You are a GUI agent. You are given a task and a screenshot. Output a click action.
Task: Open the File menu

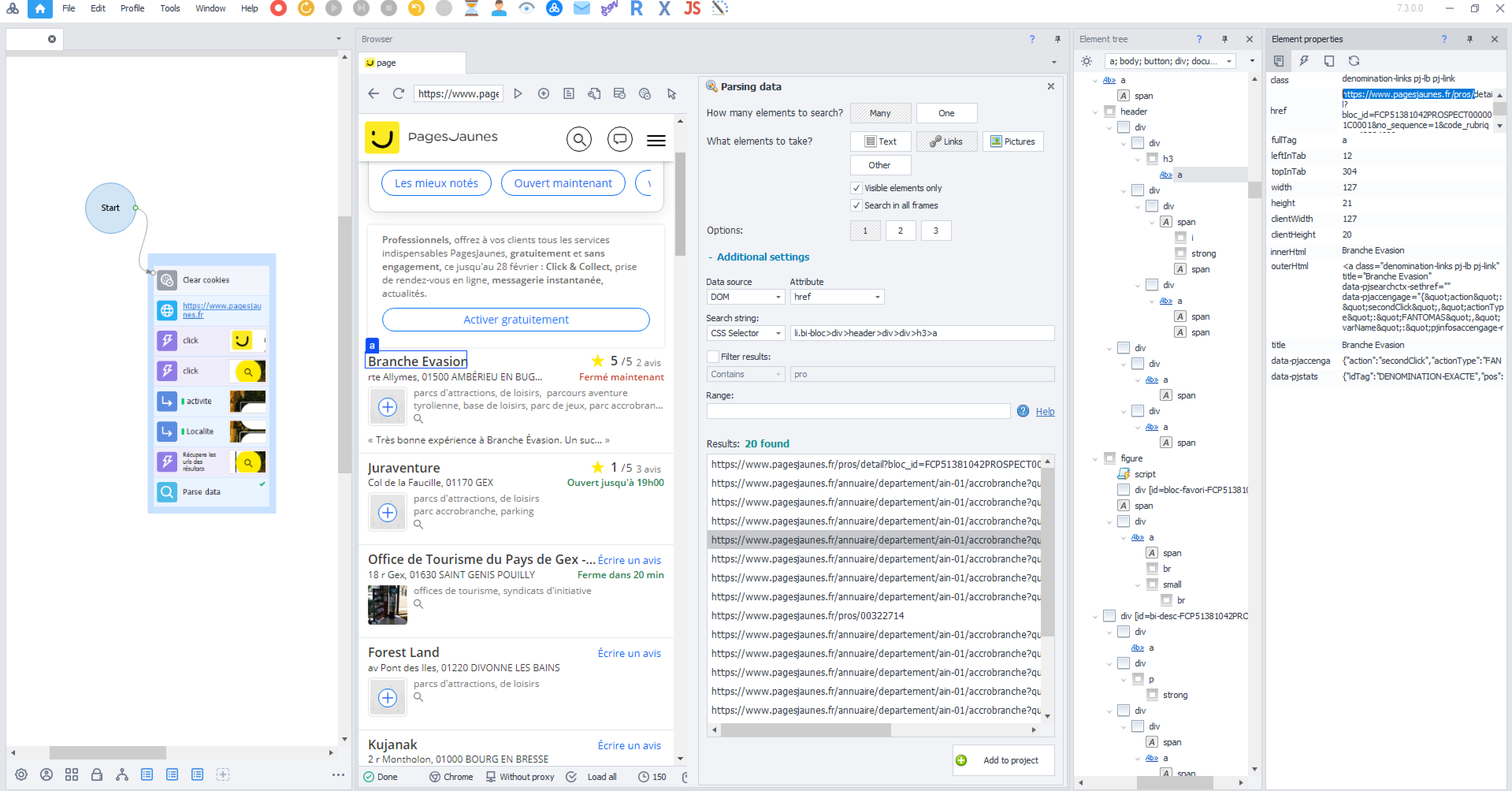tap(69, 8)
